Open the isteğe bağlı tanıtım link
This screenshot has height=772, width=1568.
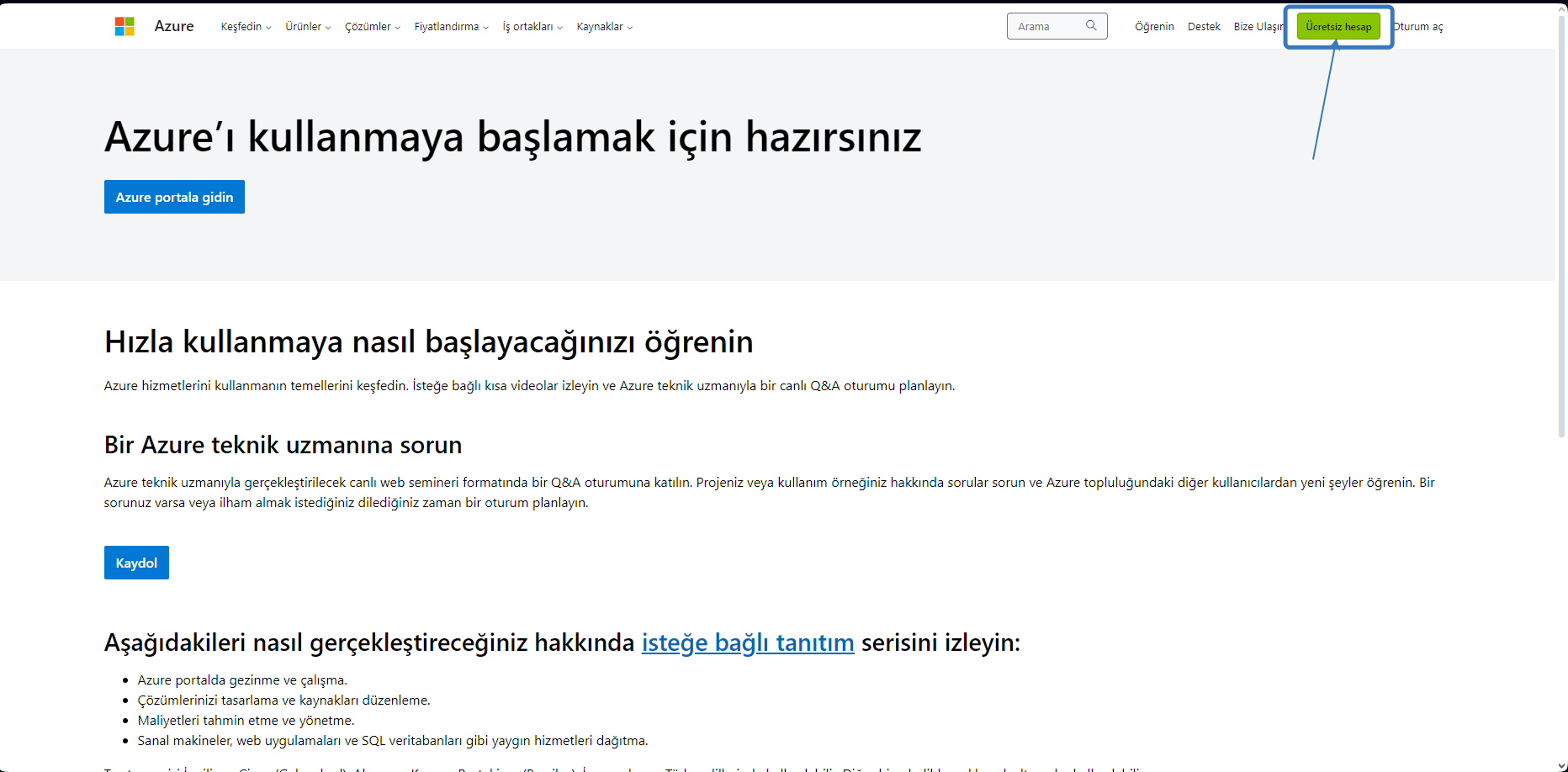click(x=748, y=642)
